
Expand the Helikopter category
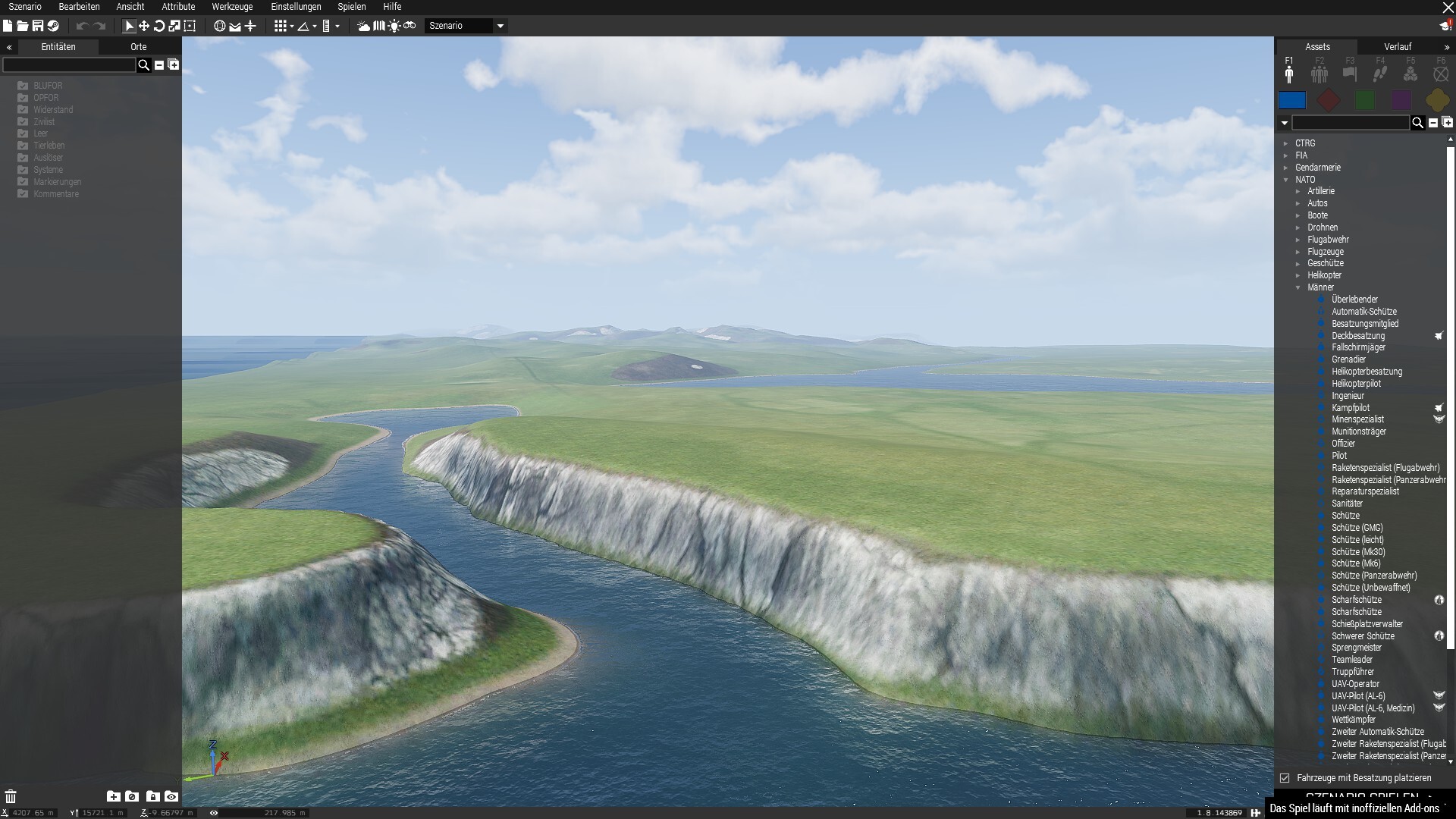(x=1298, y=275)
